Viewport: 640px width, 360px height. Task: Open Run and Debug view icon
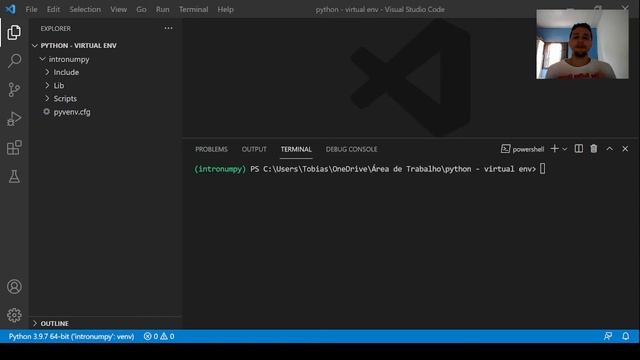[14, 119]
